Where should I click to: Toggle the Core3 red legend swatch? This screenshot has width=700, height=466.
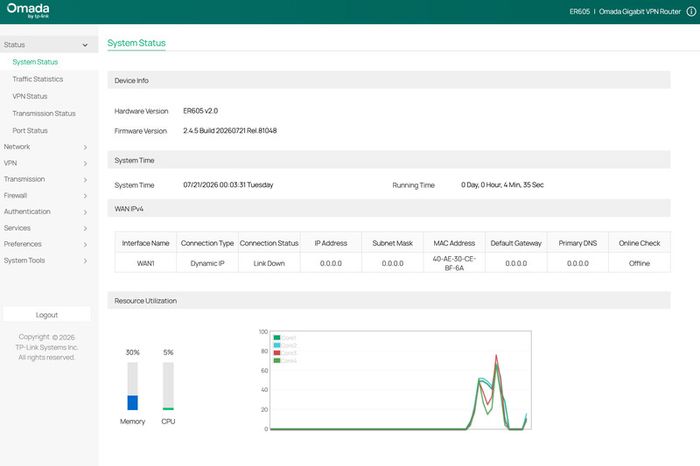(277, 353)
